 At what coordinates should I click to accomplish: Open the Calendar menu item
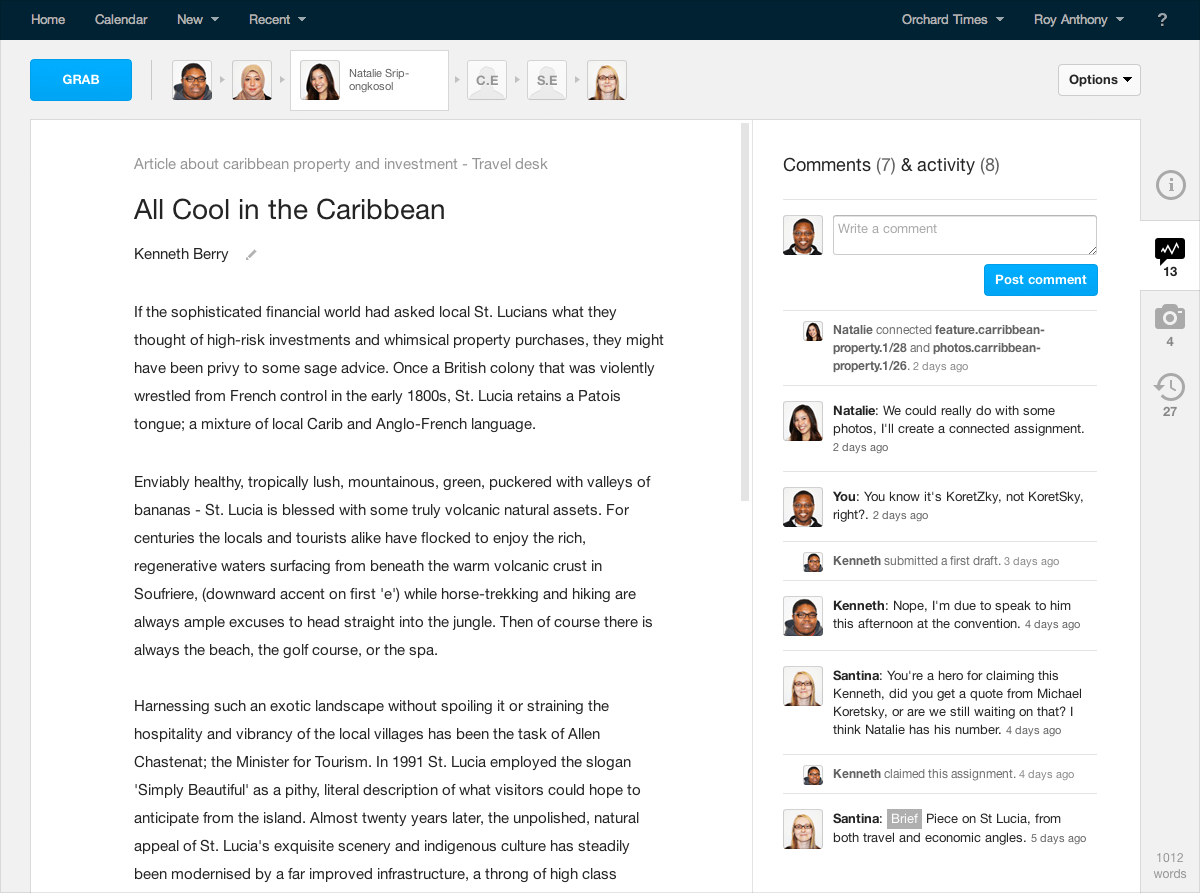tap(121, 20)
